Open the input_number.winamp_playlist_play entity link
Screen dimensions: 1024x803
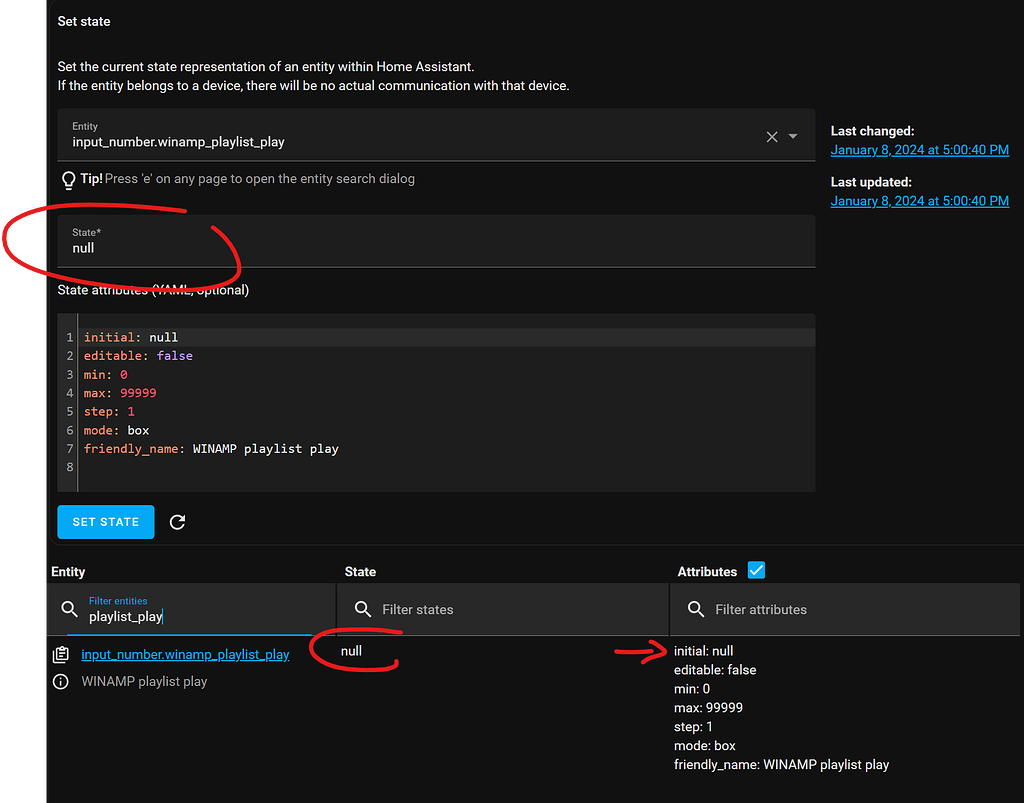(185, 654)
